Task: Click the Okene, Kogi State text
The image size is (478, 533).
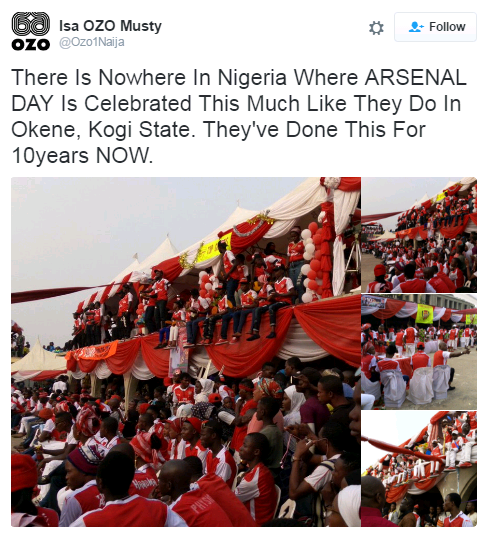Action: coord(100,130)
